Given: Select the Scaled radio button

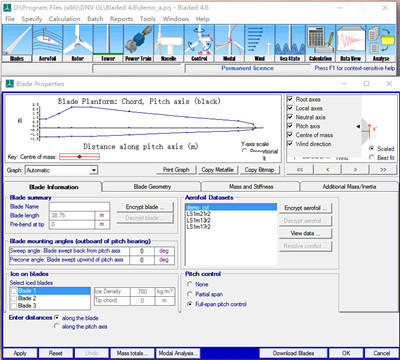Looking at the screenshot, I should click(x=371, y=149).
